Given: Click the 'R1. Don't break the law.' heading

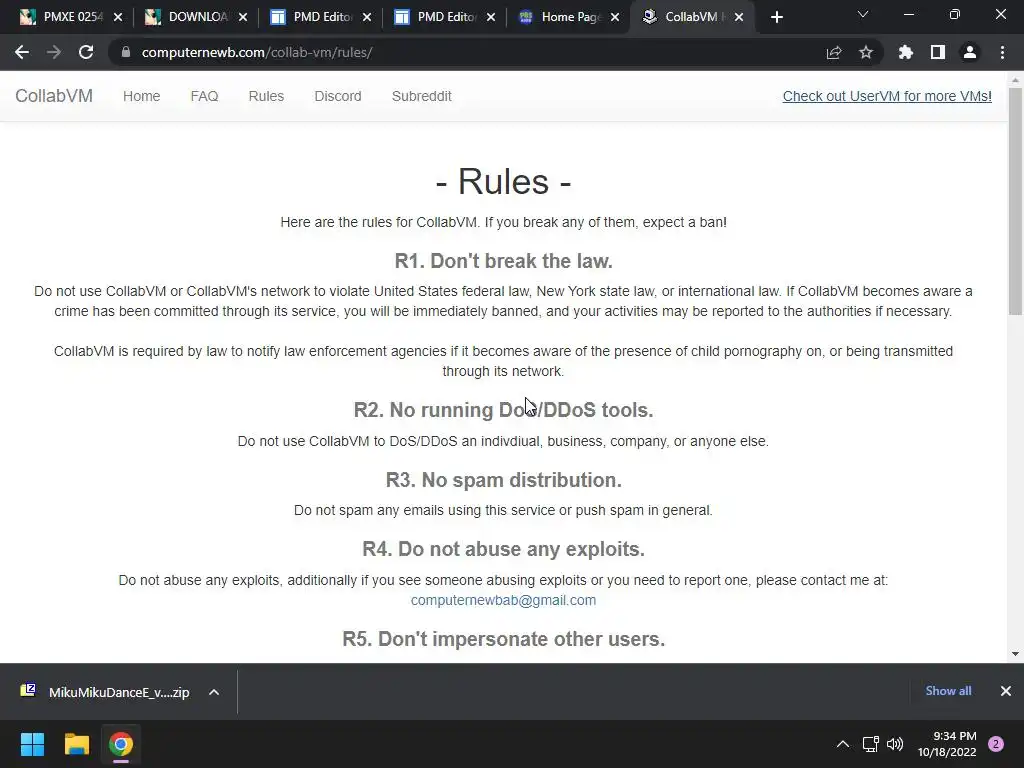Looking at the screenshot, I should pos(504,261).
